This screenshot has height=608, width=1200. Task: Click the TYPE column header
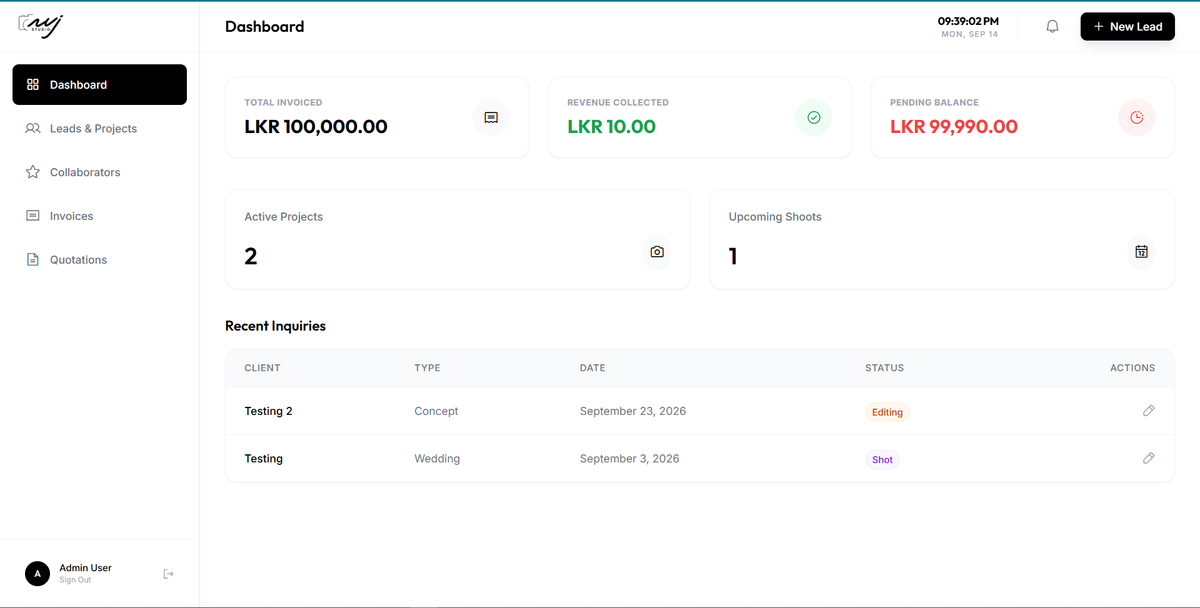[427, 368]
